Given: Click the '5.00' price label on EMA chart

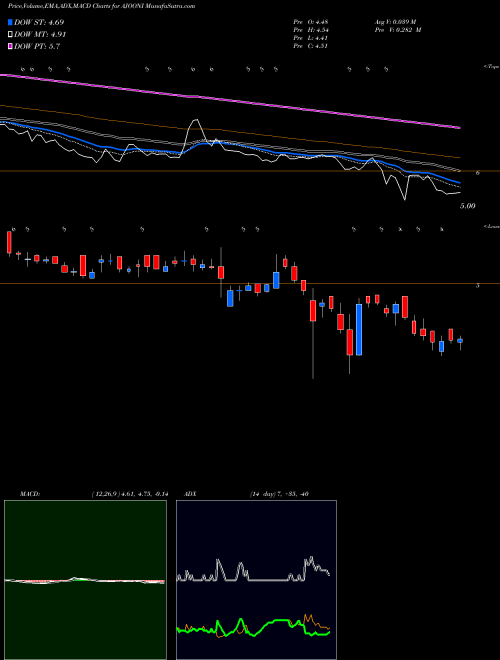Looking at the screenshot, I should [468, 206].
